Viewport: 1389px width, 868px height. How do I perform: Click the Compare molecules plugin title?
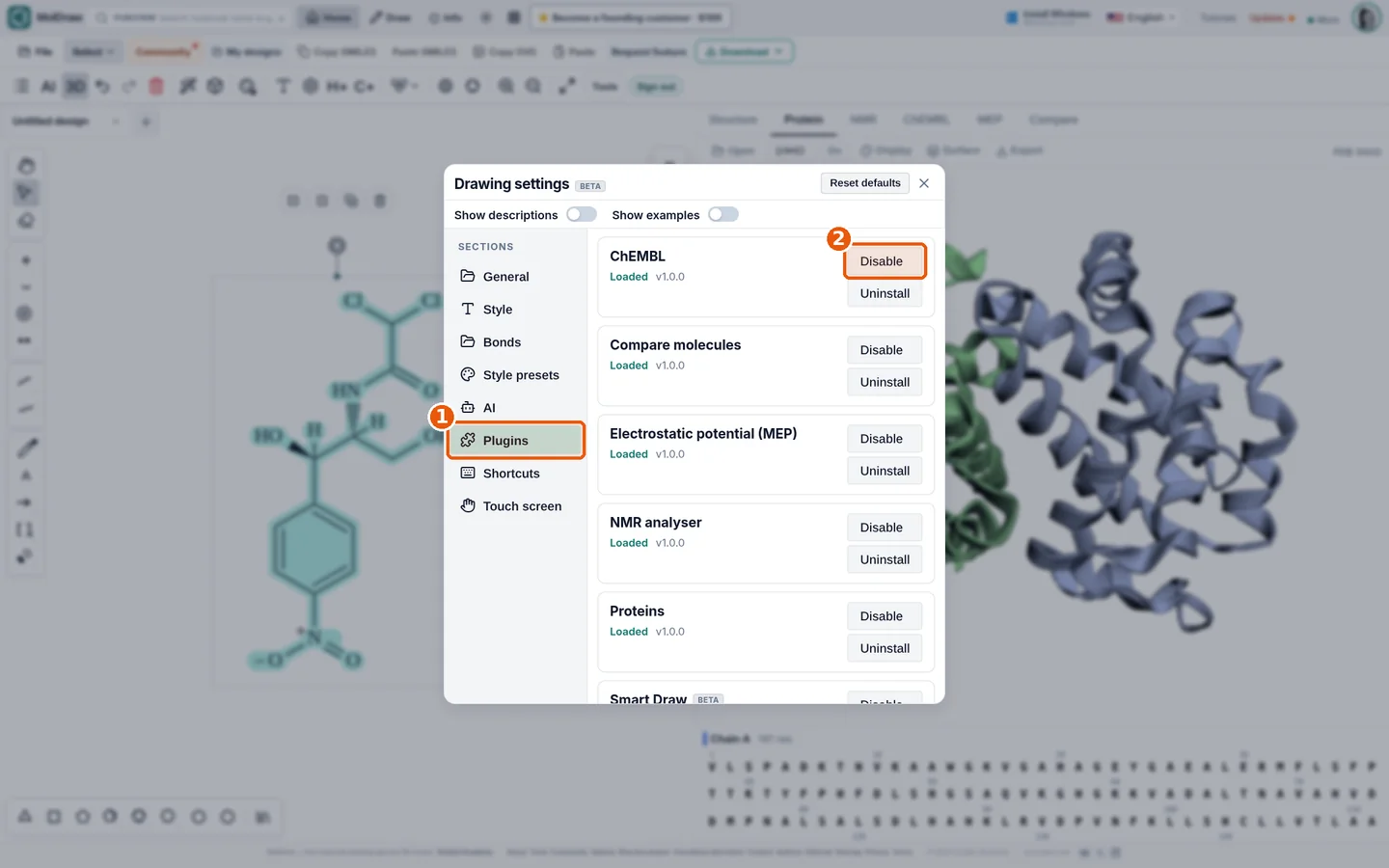pos(675,345)
